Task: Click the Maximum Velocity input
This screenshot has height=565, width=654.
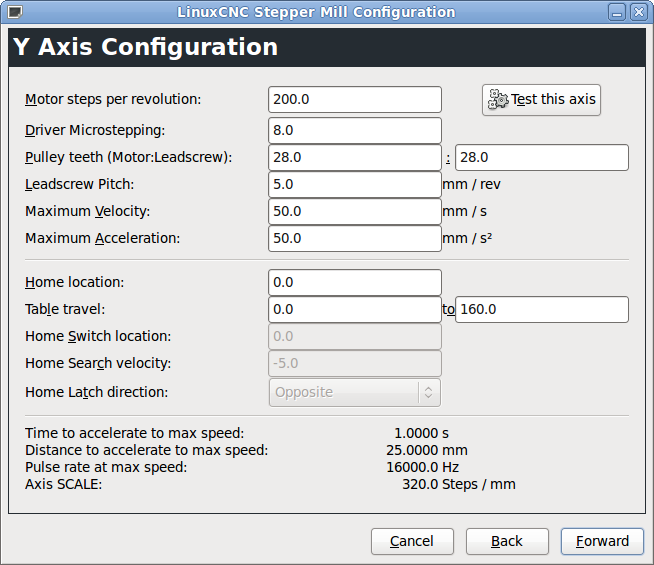Action: (355, 212)
